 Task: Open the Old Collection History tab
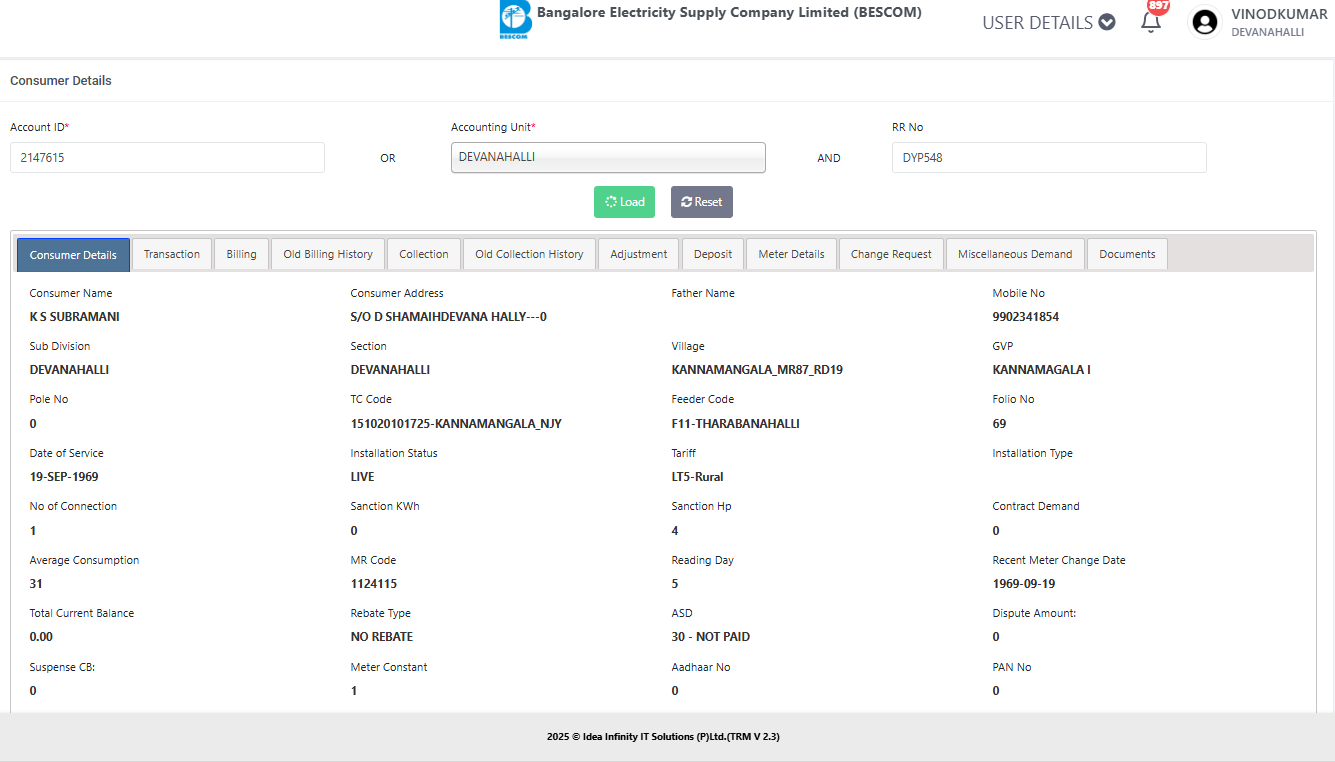coord(529,254)
